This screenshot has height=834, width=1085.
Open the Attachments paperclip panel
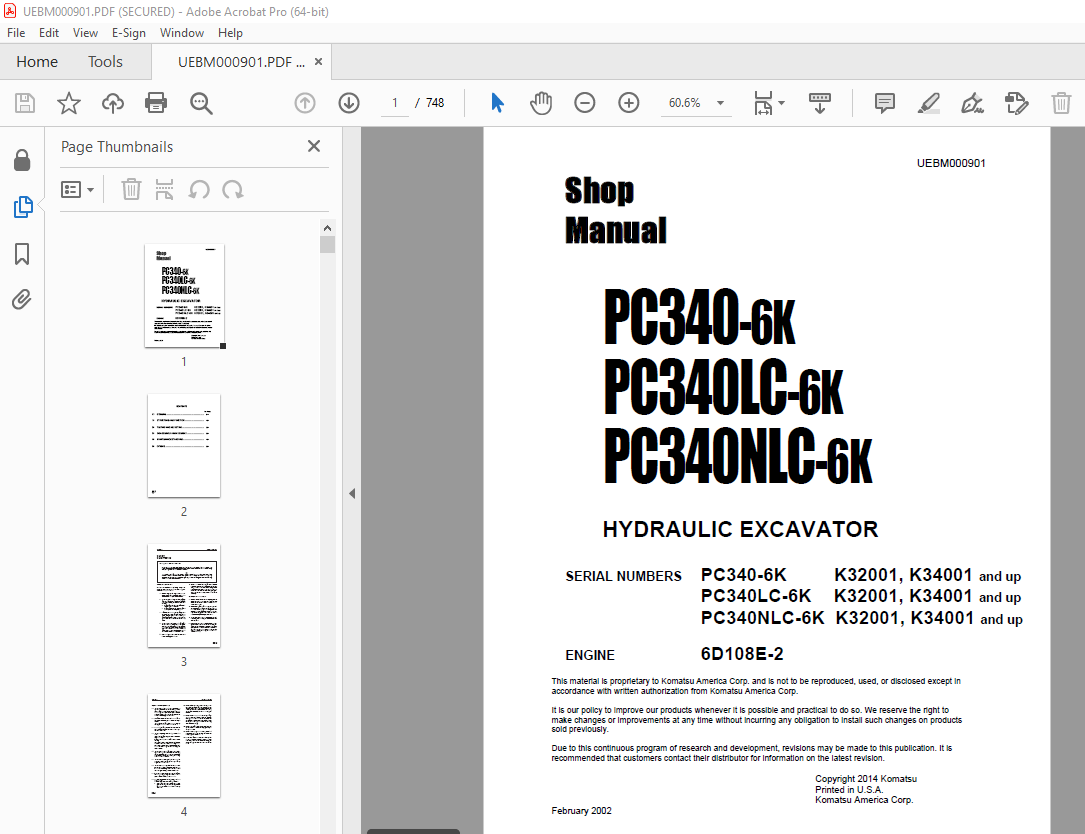(x=22, y=300)
